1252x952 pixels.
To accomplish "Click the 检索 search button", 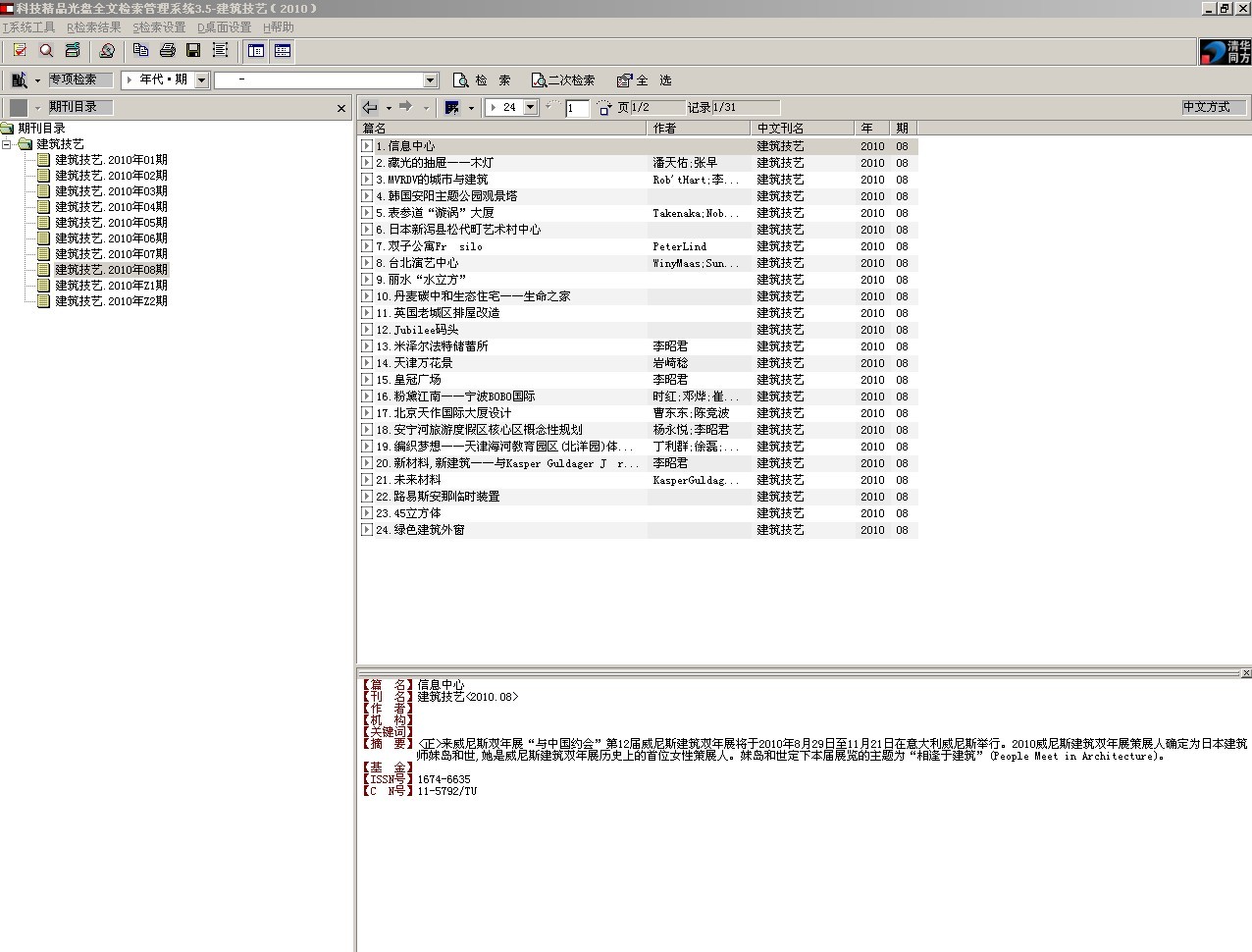I will tap(482, 80).
